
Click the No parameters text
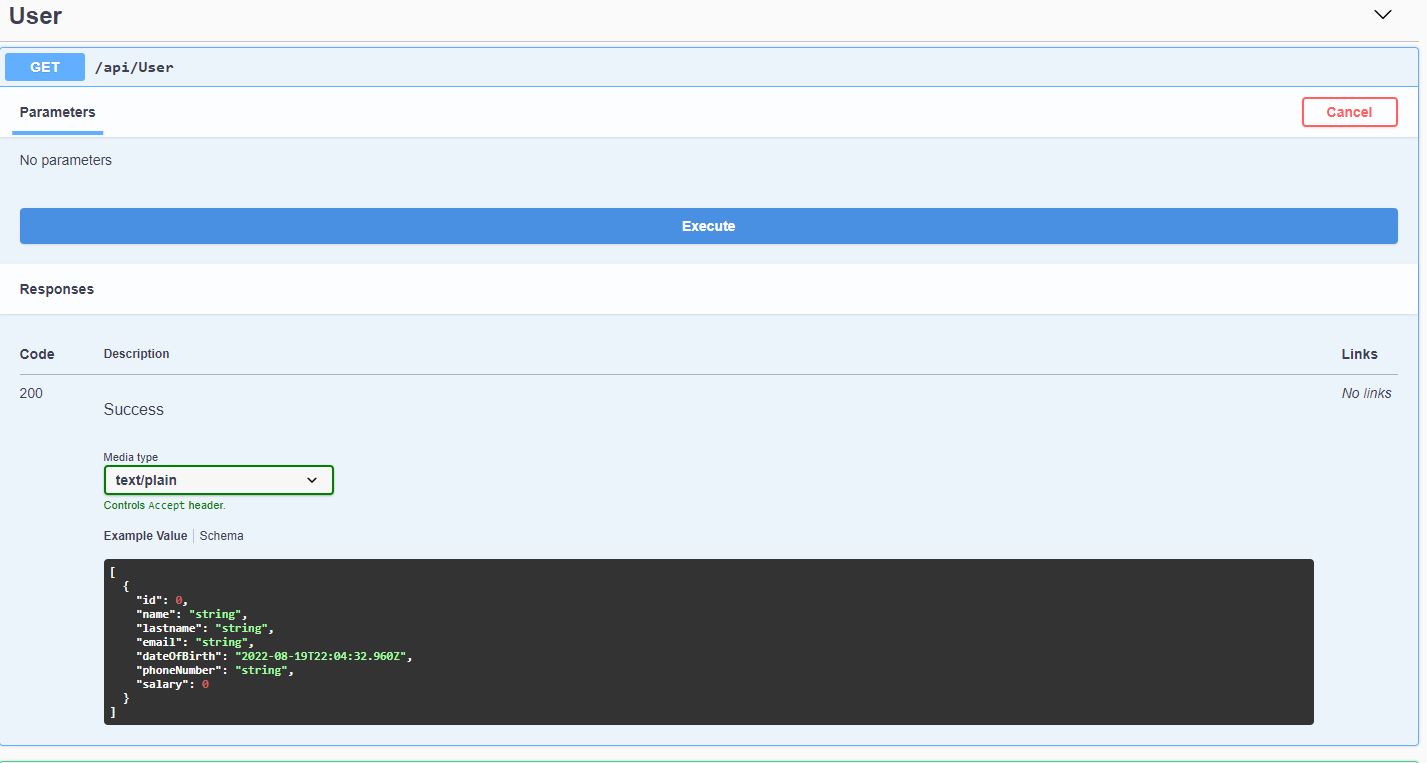tap(66, 159)
